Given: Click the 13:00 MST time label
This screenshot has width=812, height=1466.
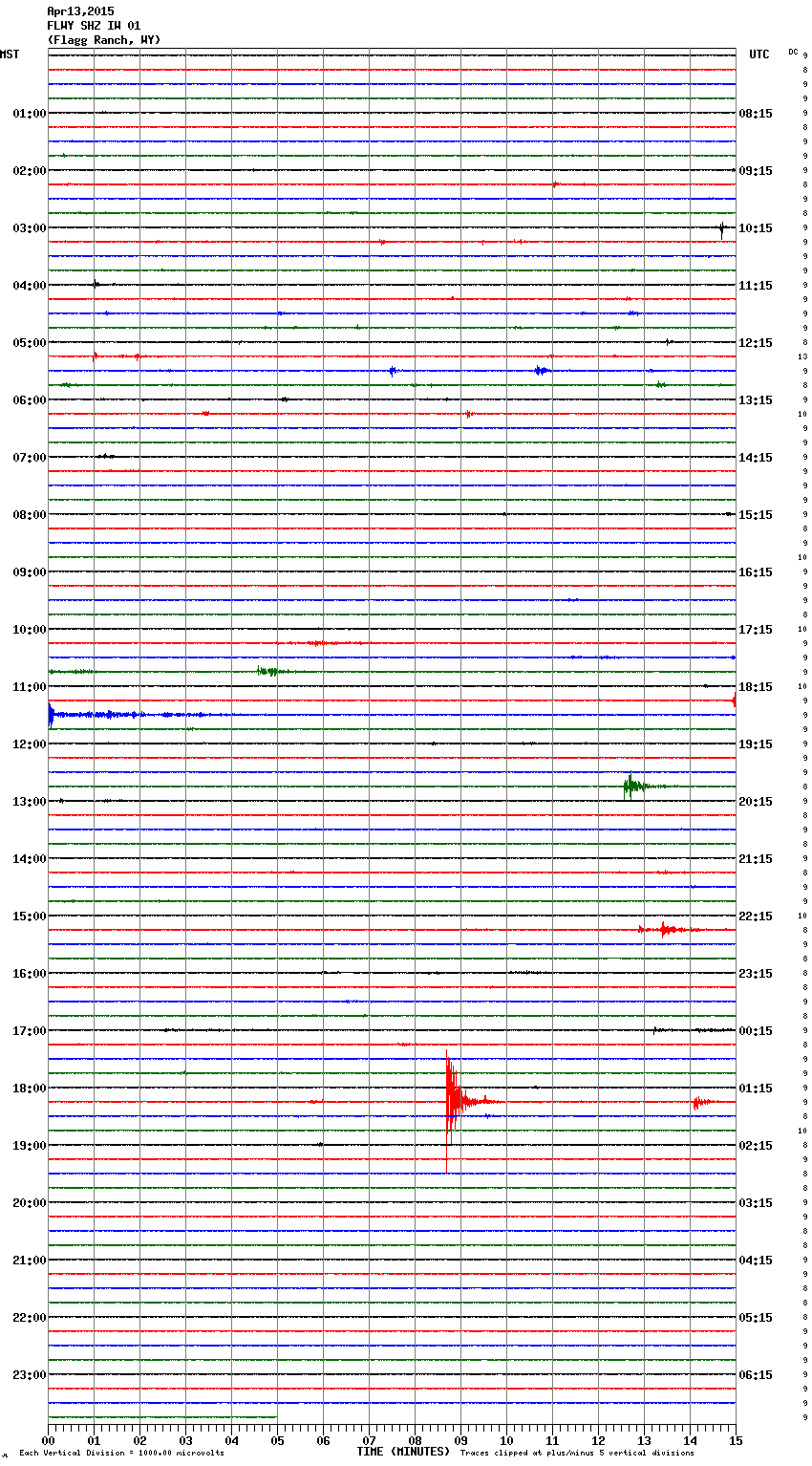Looking at the screenshot, I should coord(29,802).
